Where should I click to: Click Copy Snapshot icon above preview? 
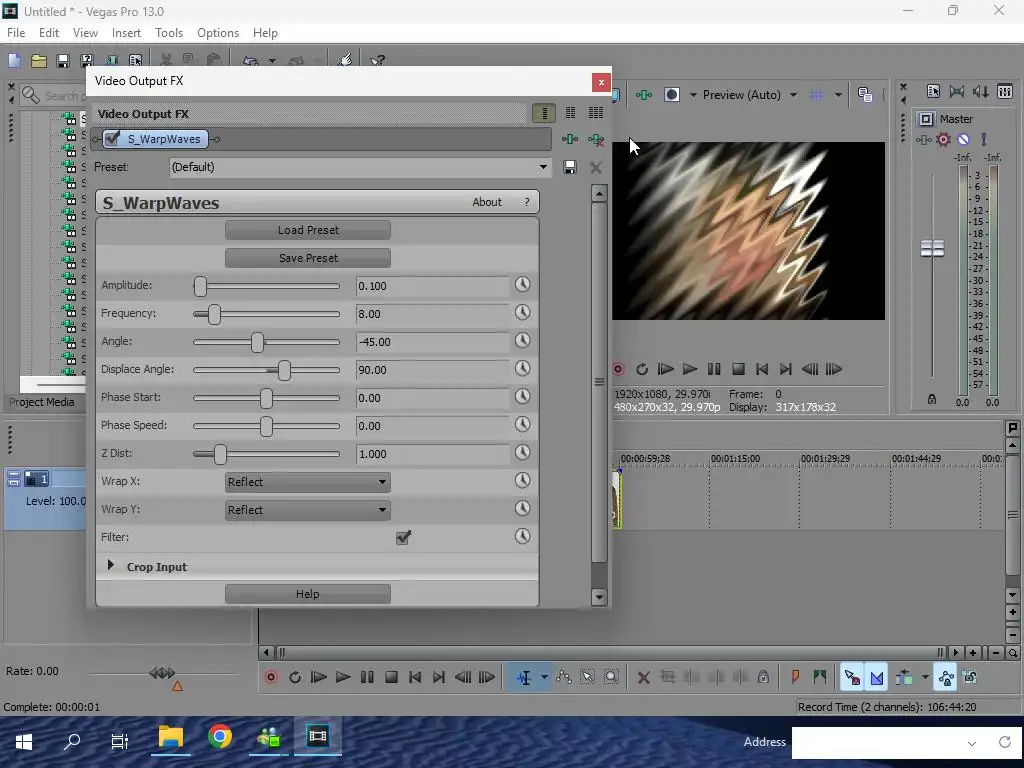point(865,95)
